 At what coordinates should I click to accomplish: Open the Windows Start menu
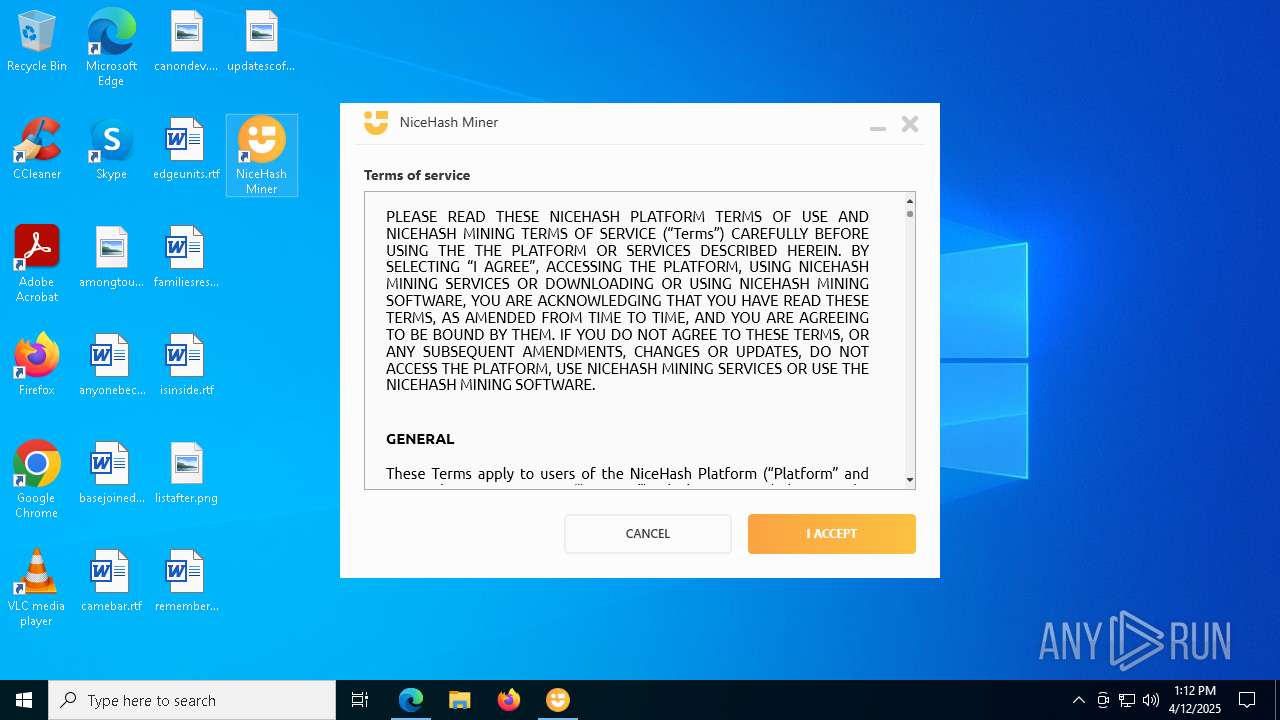tap(24, 700)
